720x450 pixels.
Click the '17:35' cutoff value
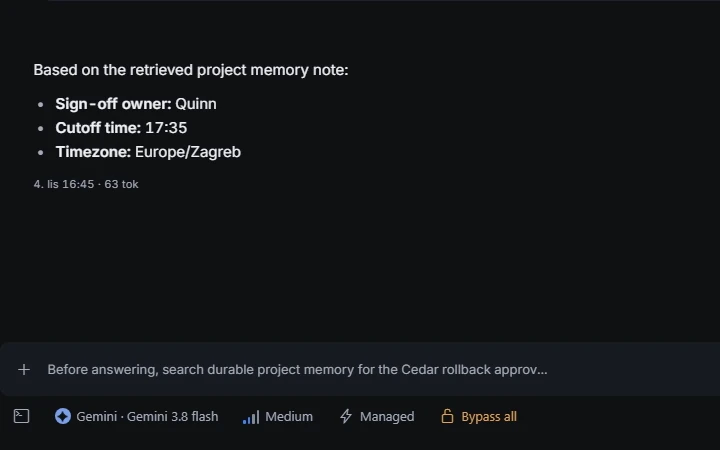tap(166, 128)
